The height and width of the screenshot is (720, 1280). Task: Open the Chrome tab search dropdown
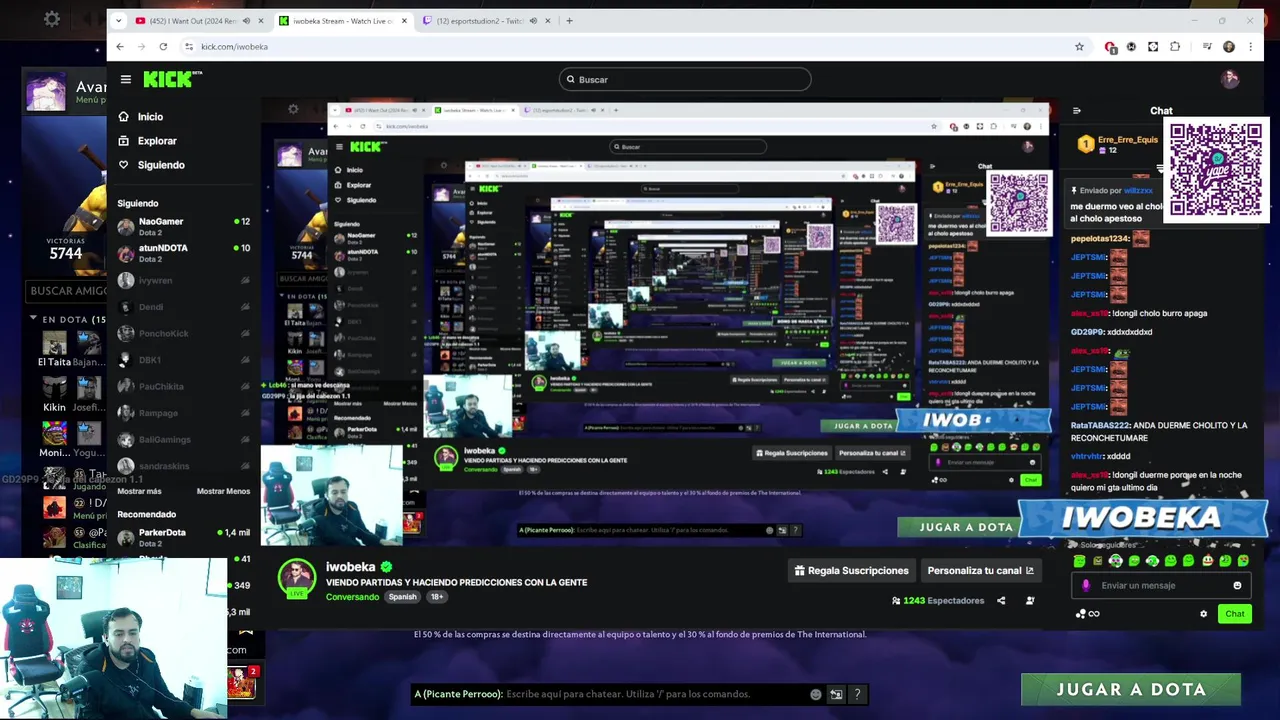pos(119,21)
